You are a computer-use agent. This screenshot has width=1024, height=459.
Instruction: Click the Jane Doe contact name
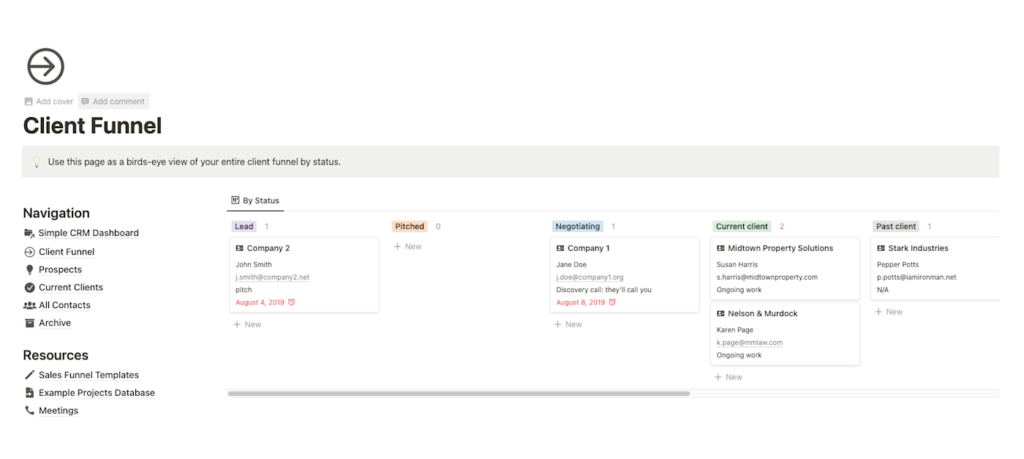[571, 264]
